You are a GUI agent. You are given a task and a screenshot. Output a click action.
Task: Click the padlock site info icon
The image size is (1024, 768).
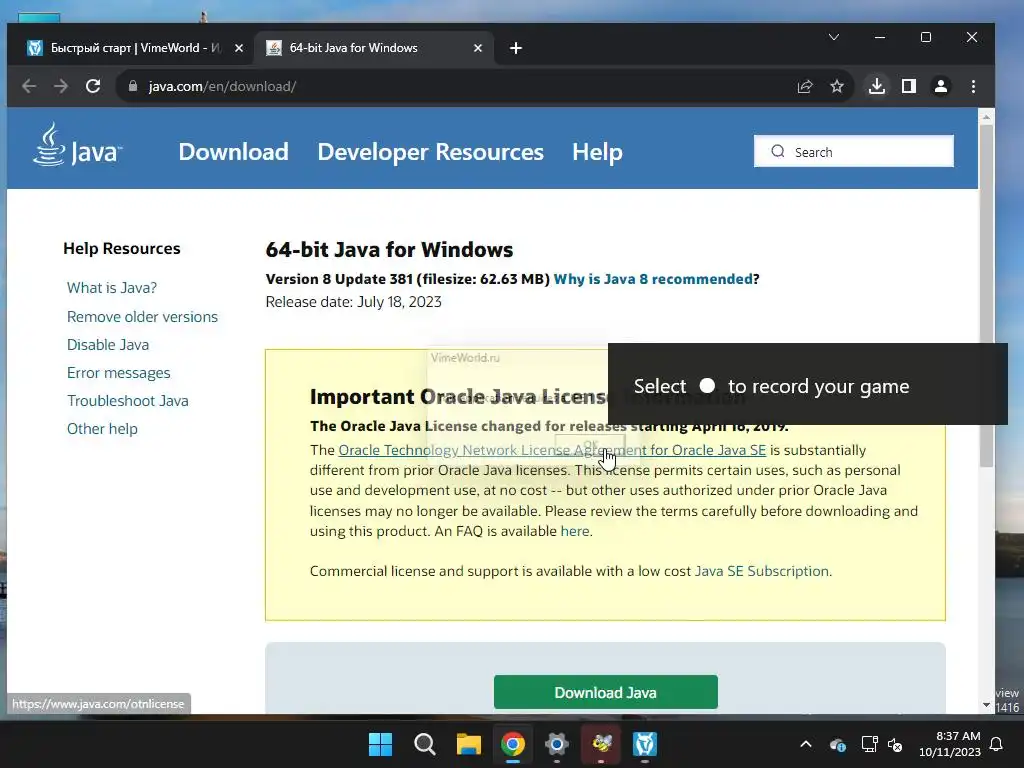(133, 86)
